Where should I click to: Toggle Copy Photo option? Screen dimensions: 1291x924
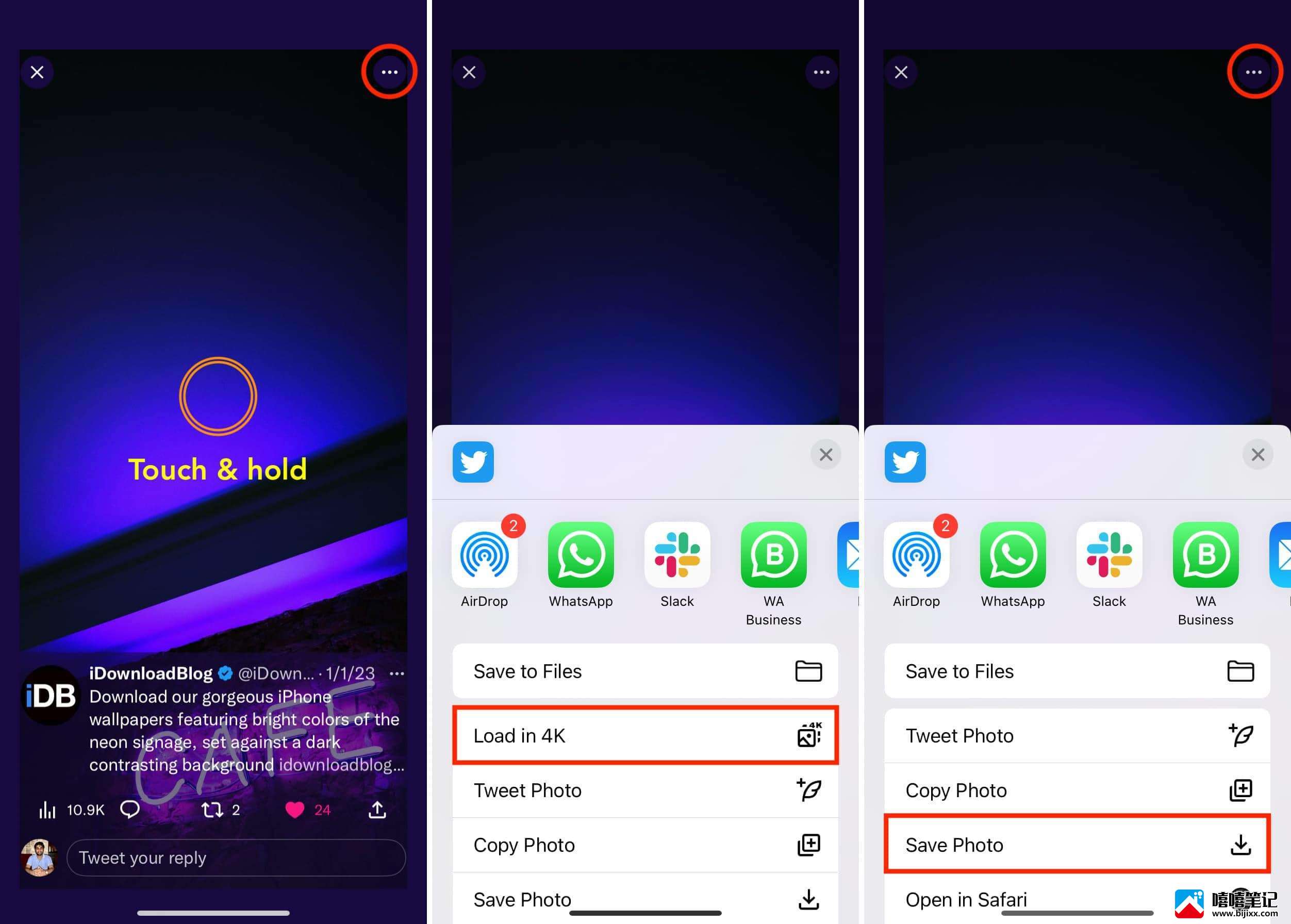click(1076, 790)
